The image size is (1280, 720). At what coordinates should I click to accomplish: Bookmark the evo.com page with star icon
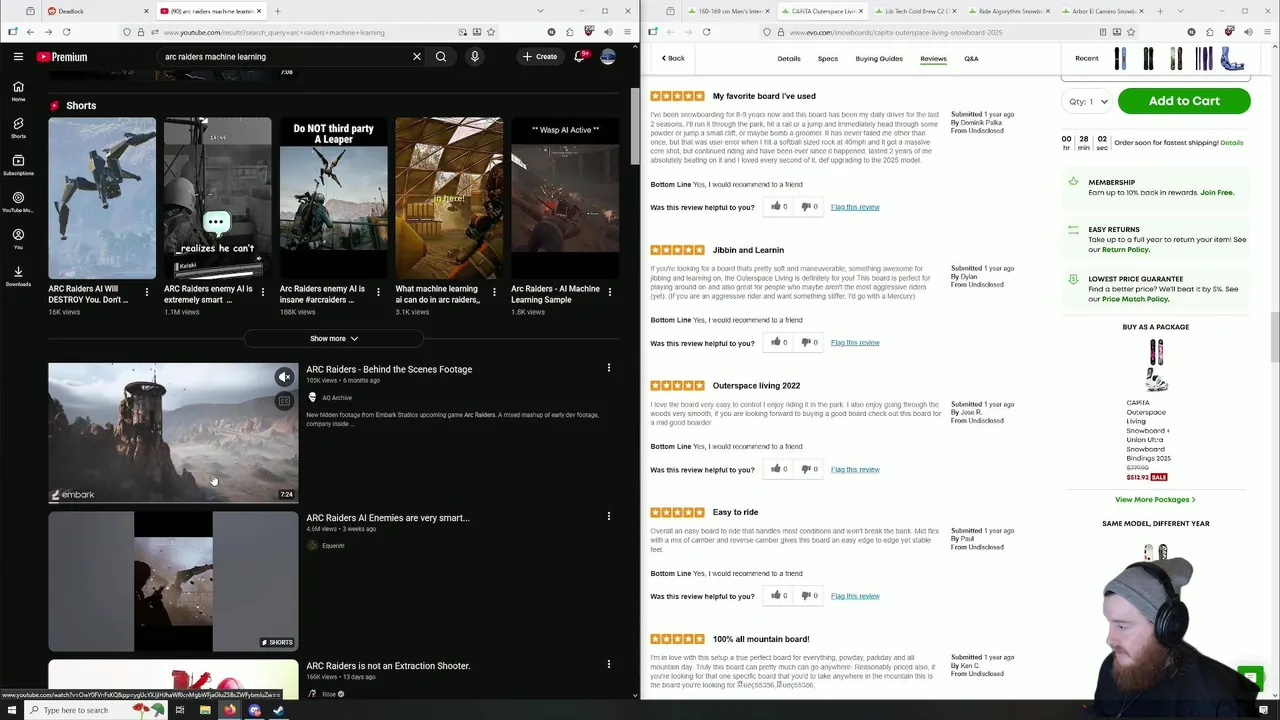[1131, 32]
